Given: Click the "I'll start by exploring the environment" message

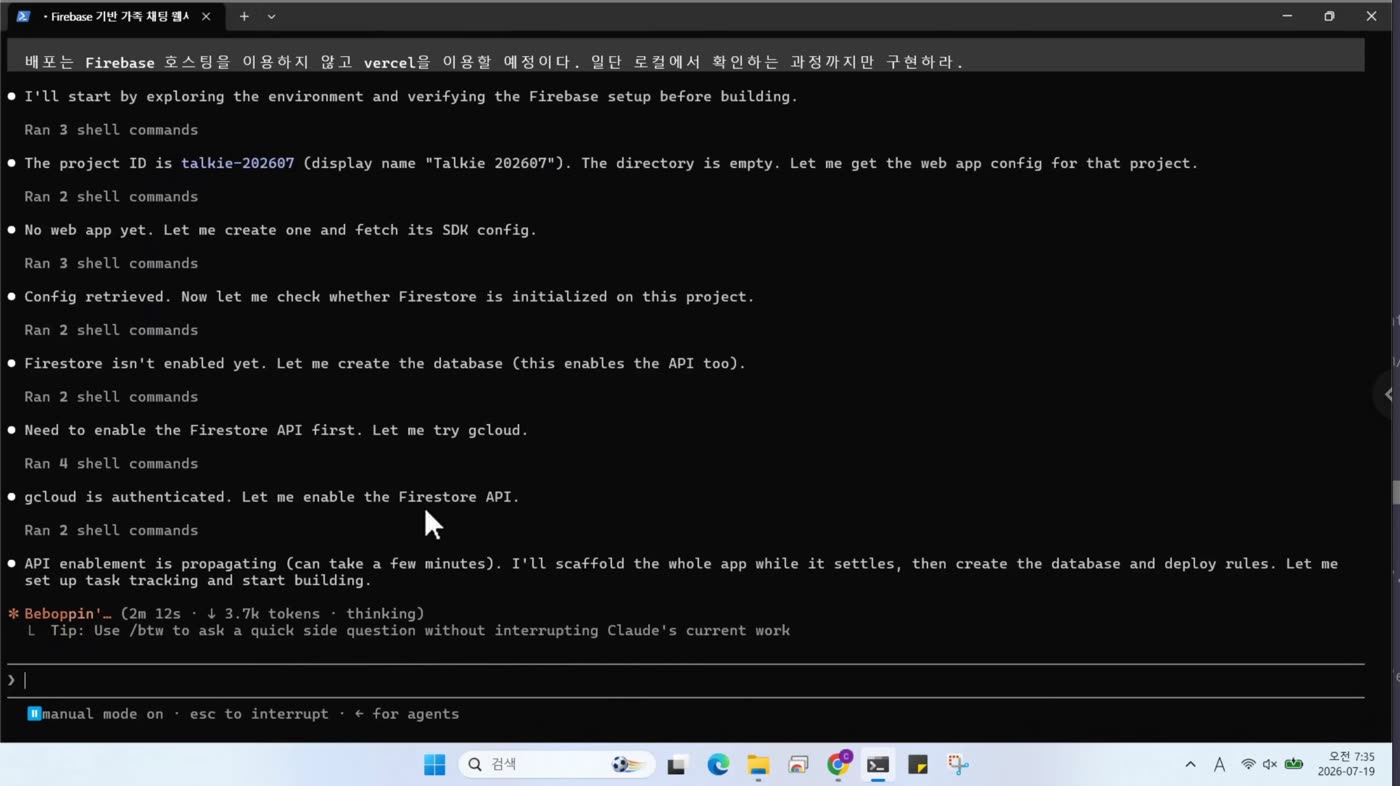Looking at the screenshot, I should [411, 97].
